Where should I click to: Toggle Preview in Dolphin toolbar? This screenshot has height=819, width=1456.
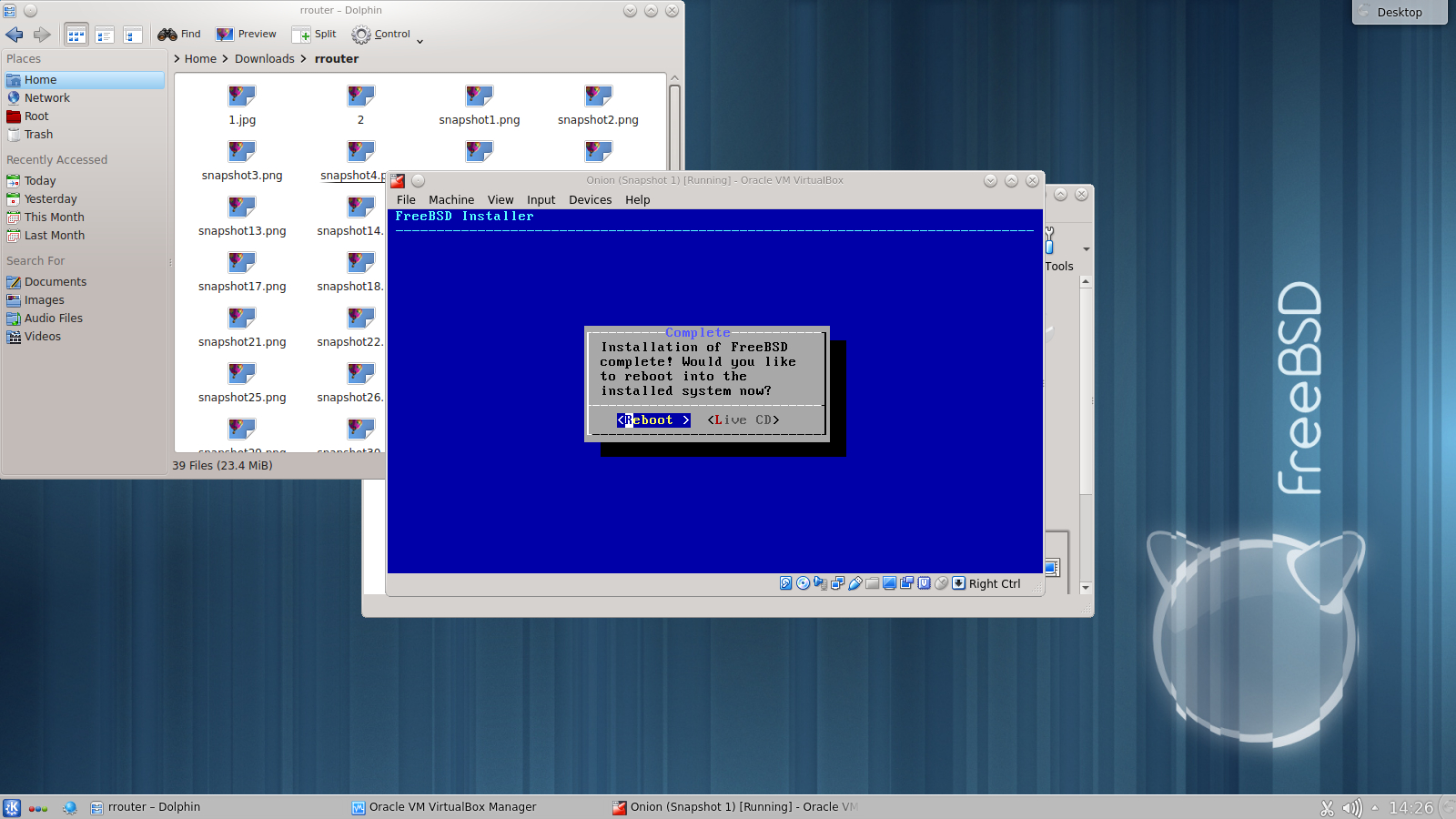click(x=246, y=35)
